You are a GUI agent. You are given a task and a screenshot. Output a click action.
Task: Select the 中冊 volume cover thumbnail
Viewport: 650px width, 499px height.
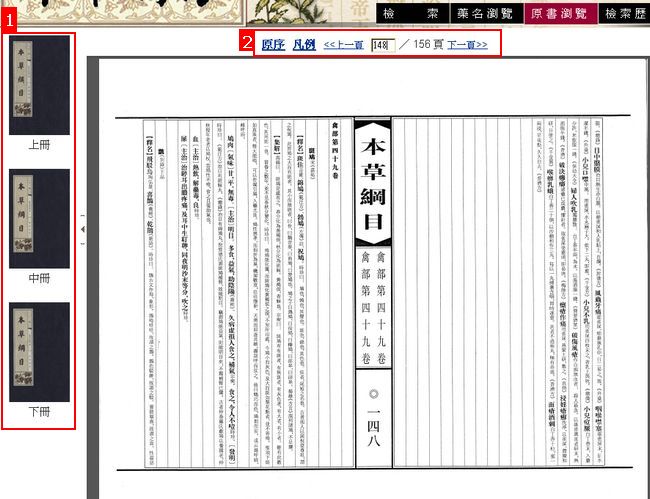[x=39, y=218]
